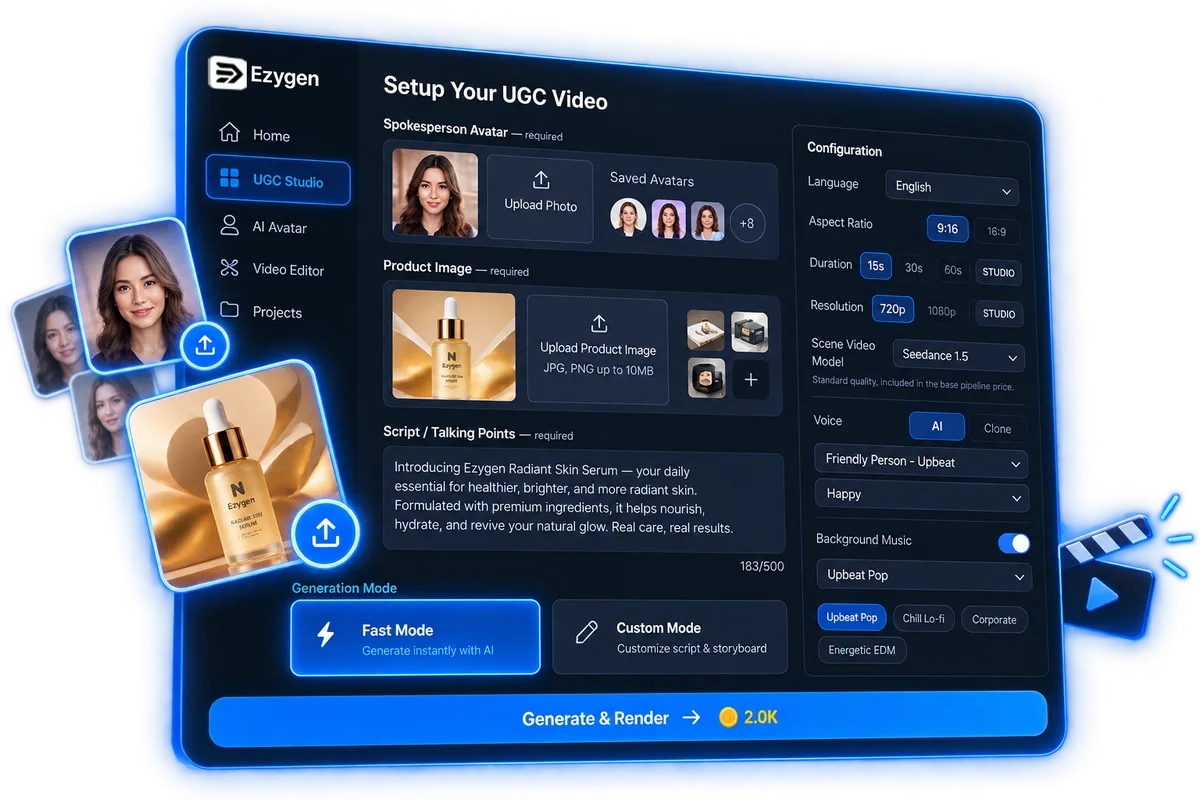
Task: Select STUDIO resolution option
Action: pyautogui.click(x=998, y=314)
